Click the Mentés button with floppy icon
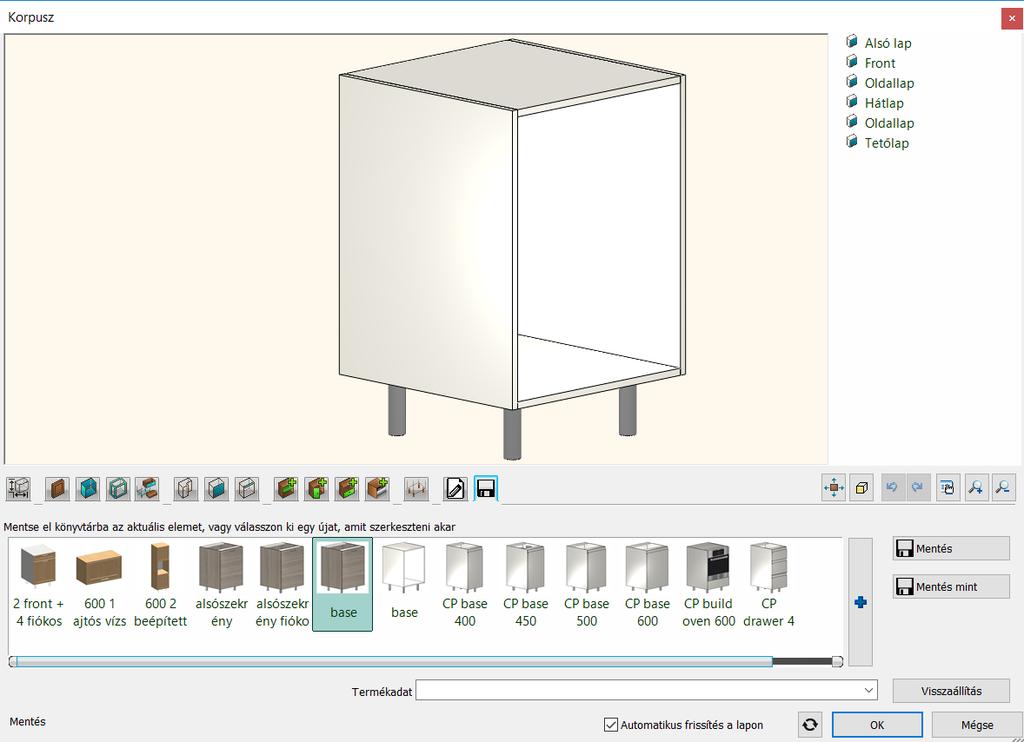 pos(951,549)
